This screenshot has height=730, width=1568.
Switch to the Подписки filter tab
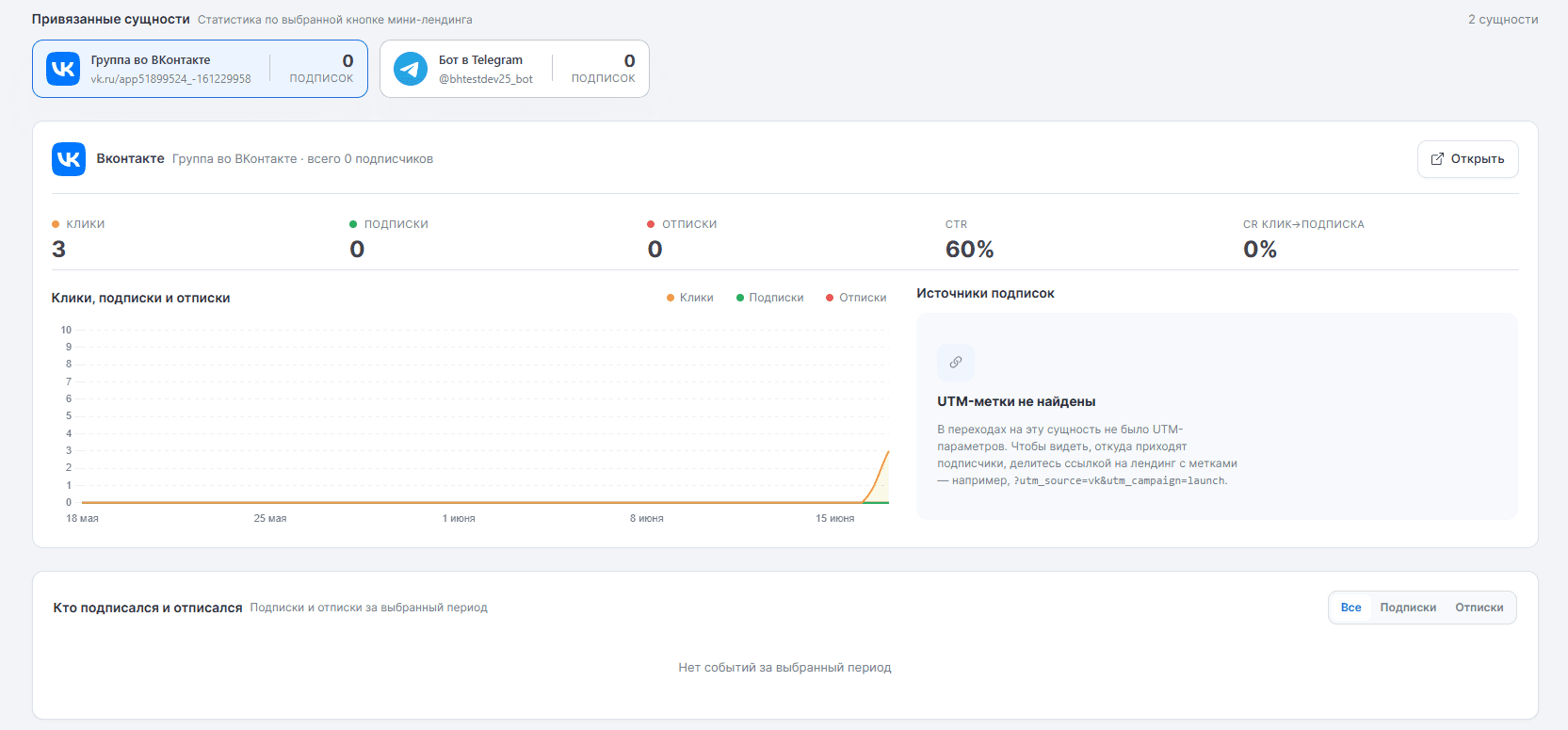point(1408,608)
